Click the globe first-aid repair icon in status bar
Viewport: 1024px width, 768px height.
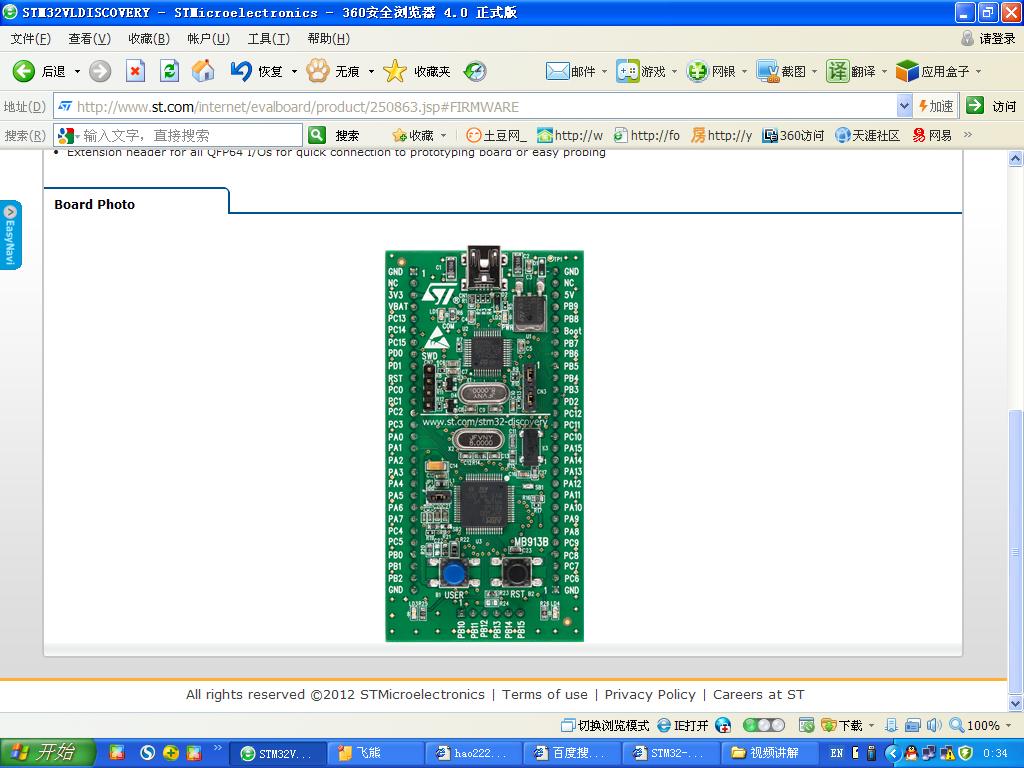723,726
